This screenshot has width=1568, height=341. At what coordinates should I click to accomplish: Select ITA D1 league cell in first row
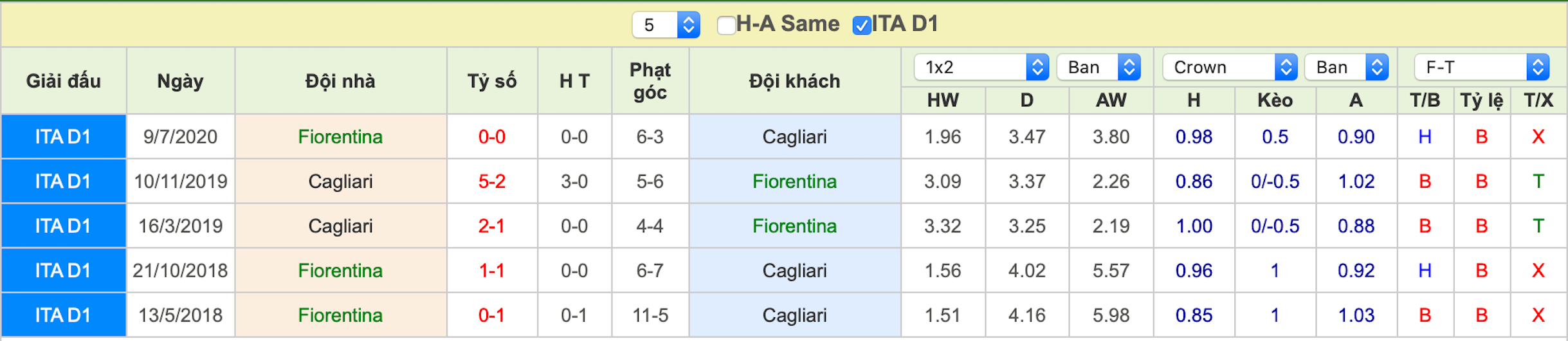click(x=64, y=136)
